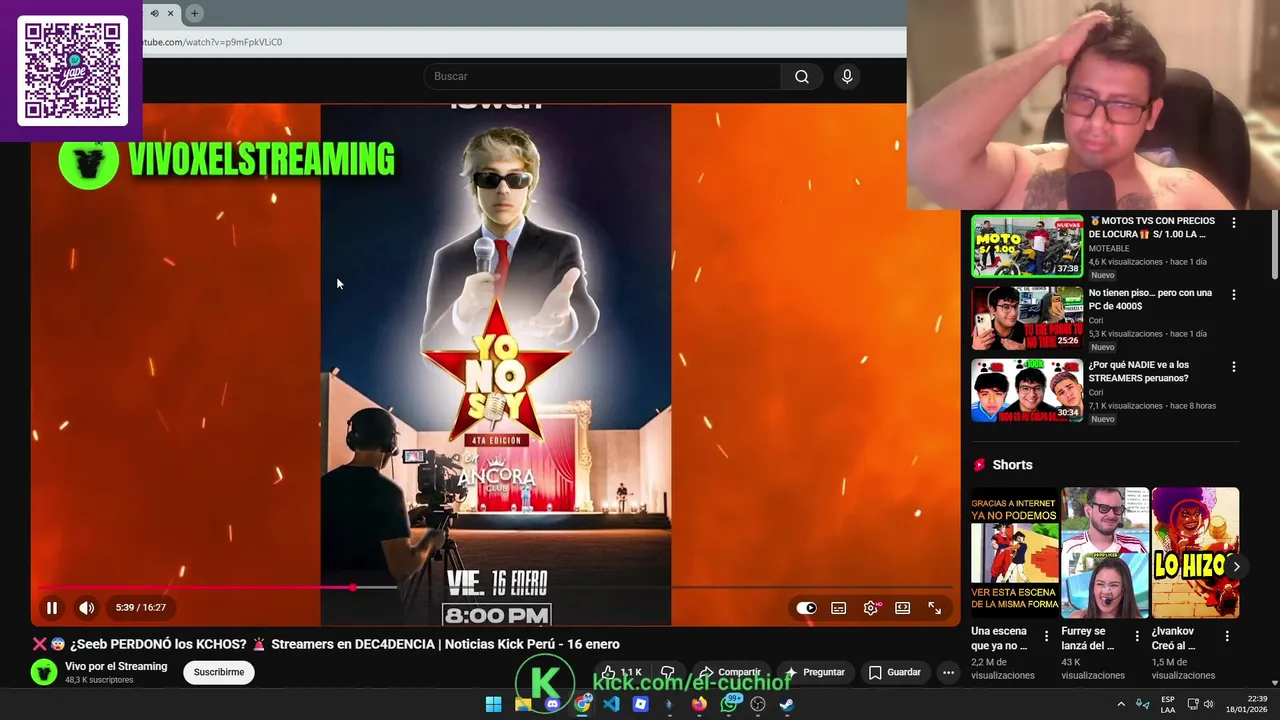Open File Explorer from taskbar
The height and width of the screenshot is (720, 1280).
click(x=522, y=704)
